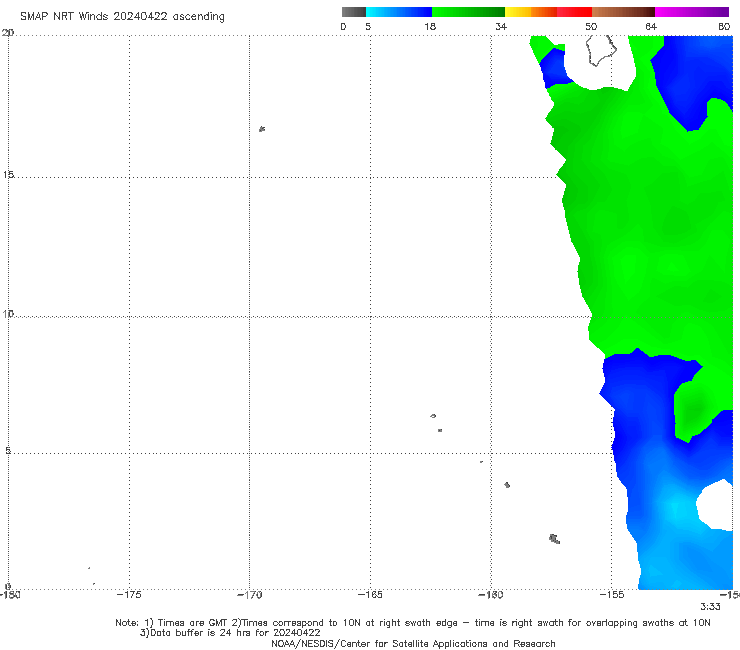Click the color bar label '18'
The width and height of the screenshot is (740, 650).
(430, 26)
